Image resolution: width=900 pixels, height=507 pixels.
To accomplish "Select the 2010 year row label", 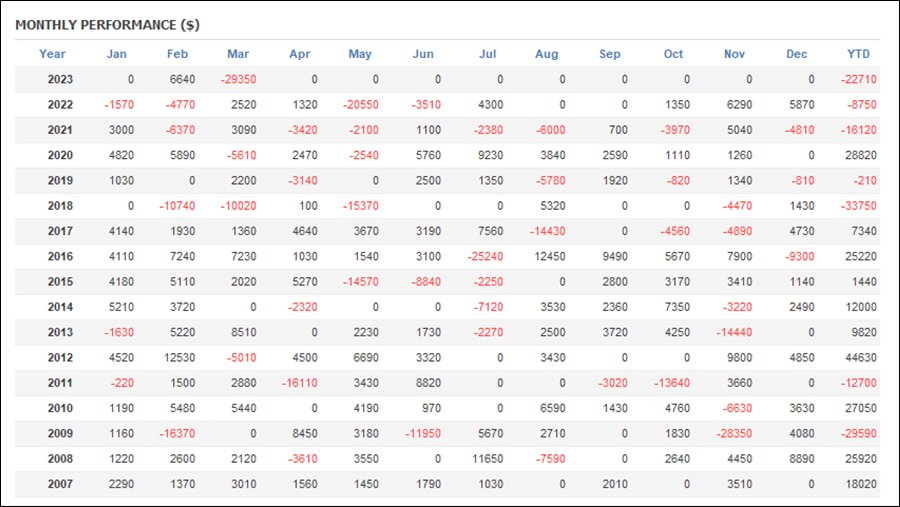I will coord(60,408).
